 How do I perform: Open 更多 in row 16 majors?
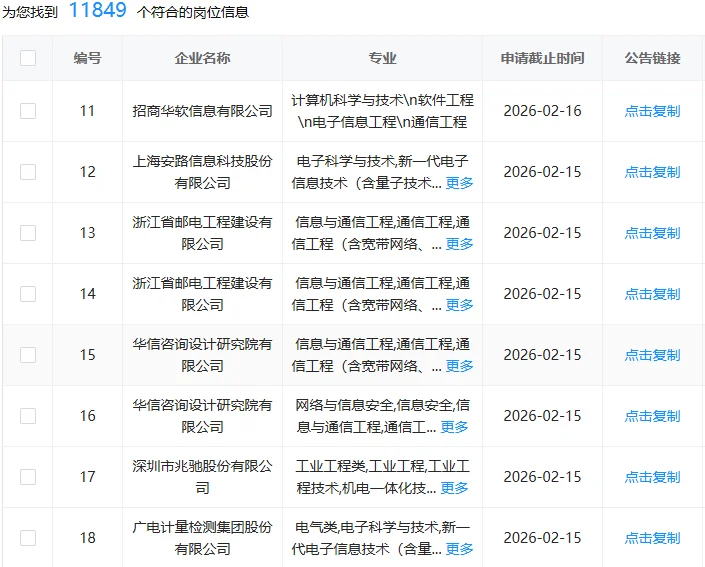[454, 427]
